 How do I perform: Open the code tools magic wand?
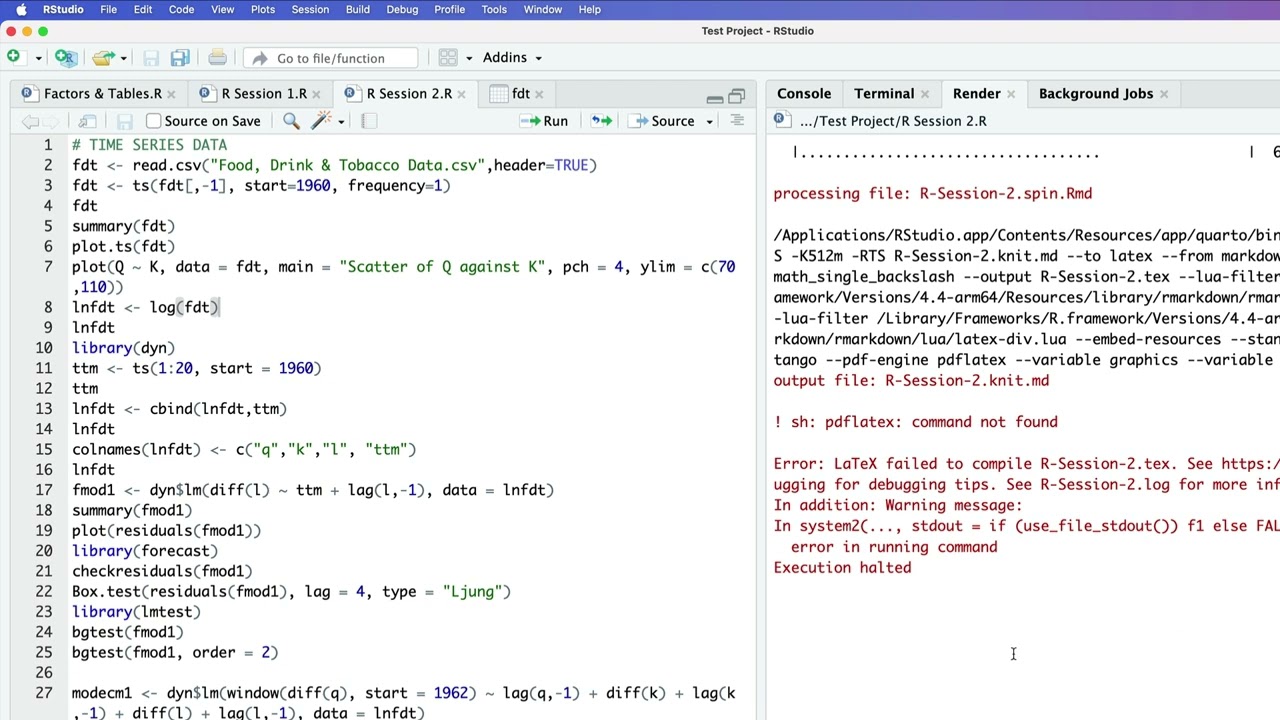(x=321, y=121)
